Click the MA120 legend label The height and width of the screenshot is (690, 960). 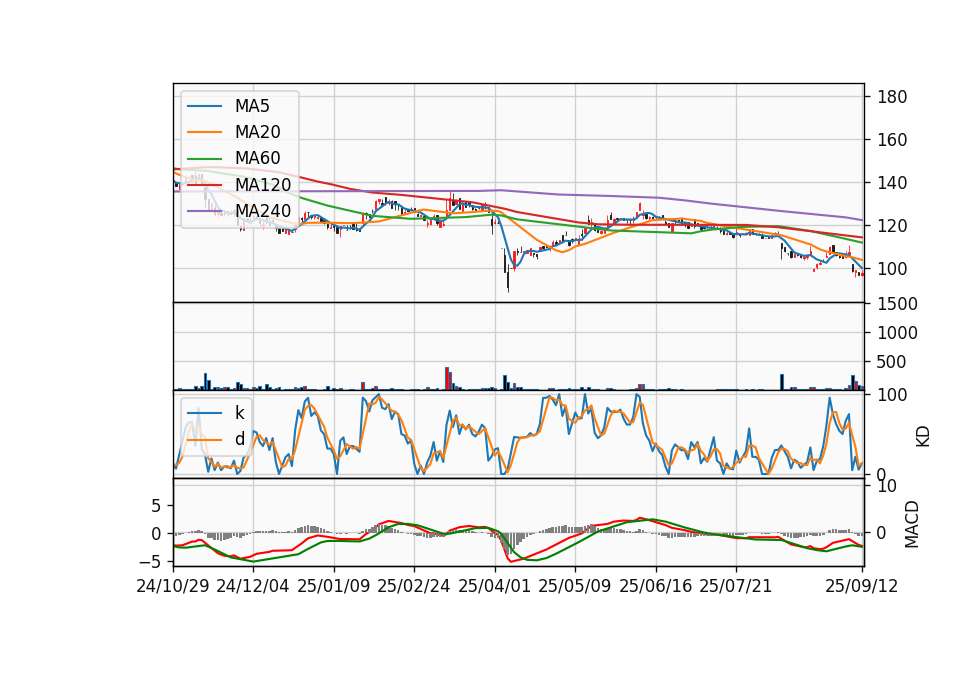[x=263, y=184]
